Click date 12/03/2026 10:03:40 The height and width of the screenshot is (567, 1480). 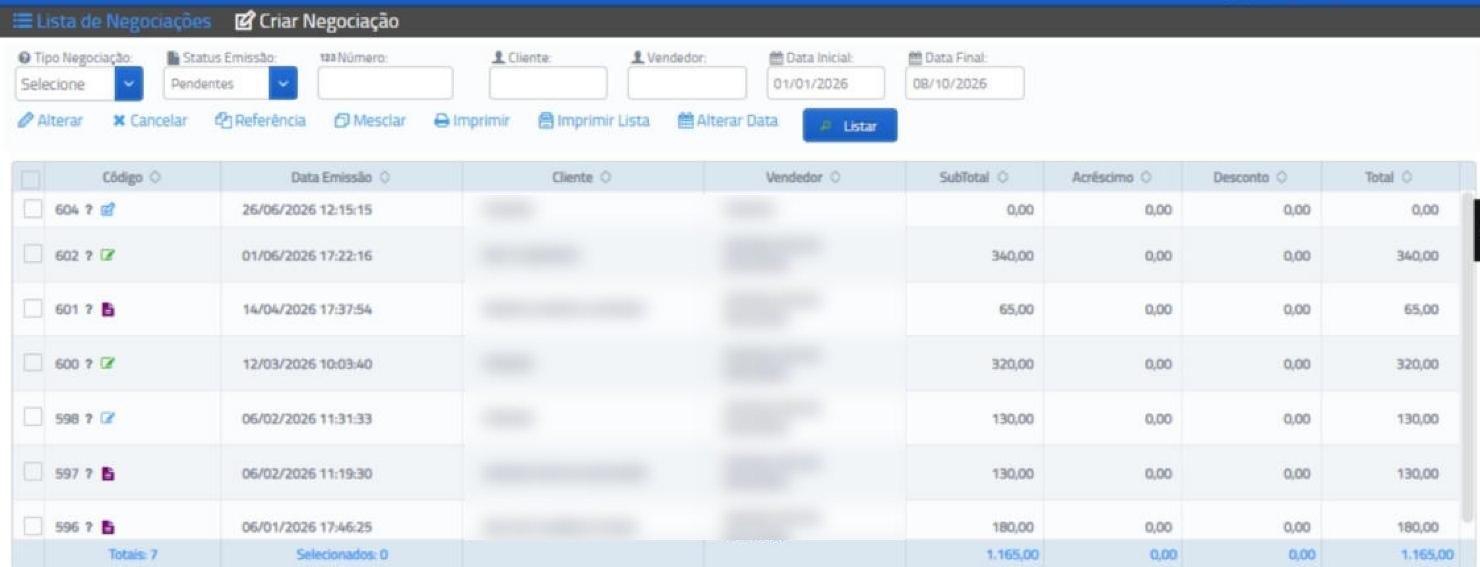tap(307, 364)
